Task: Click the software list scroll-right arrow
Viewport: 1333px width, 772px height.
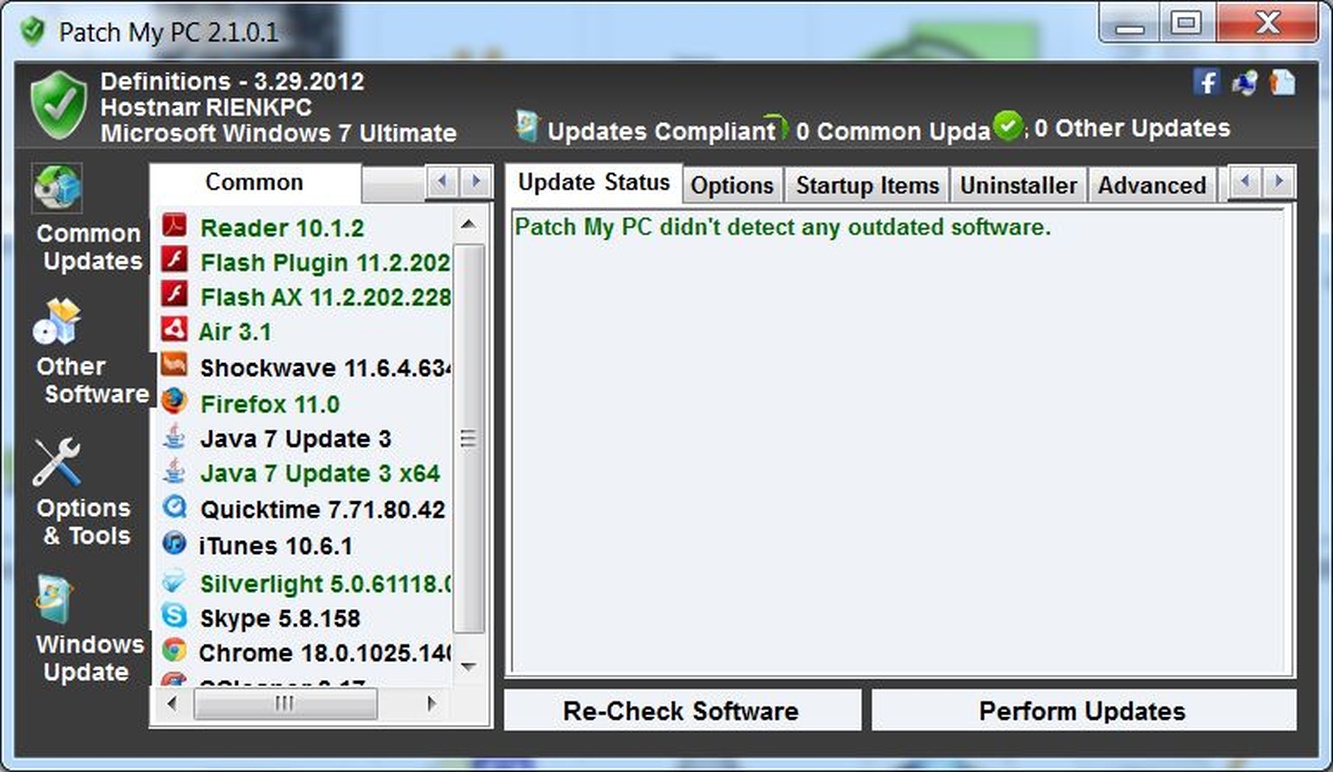Action: (433, 704)
